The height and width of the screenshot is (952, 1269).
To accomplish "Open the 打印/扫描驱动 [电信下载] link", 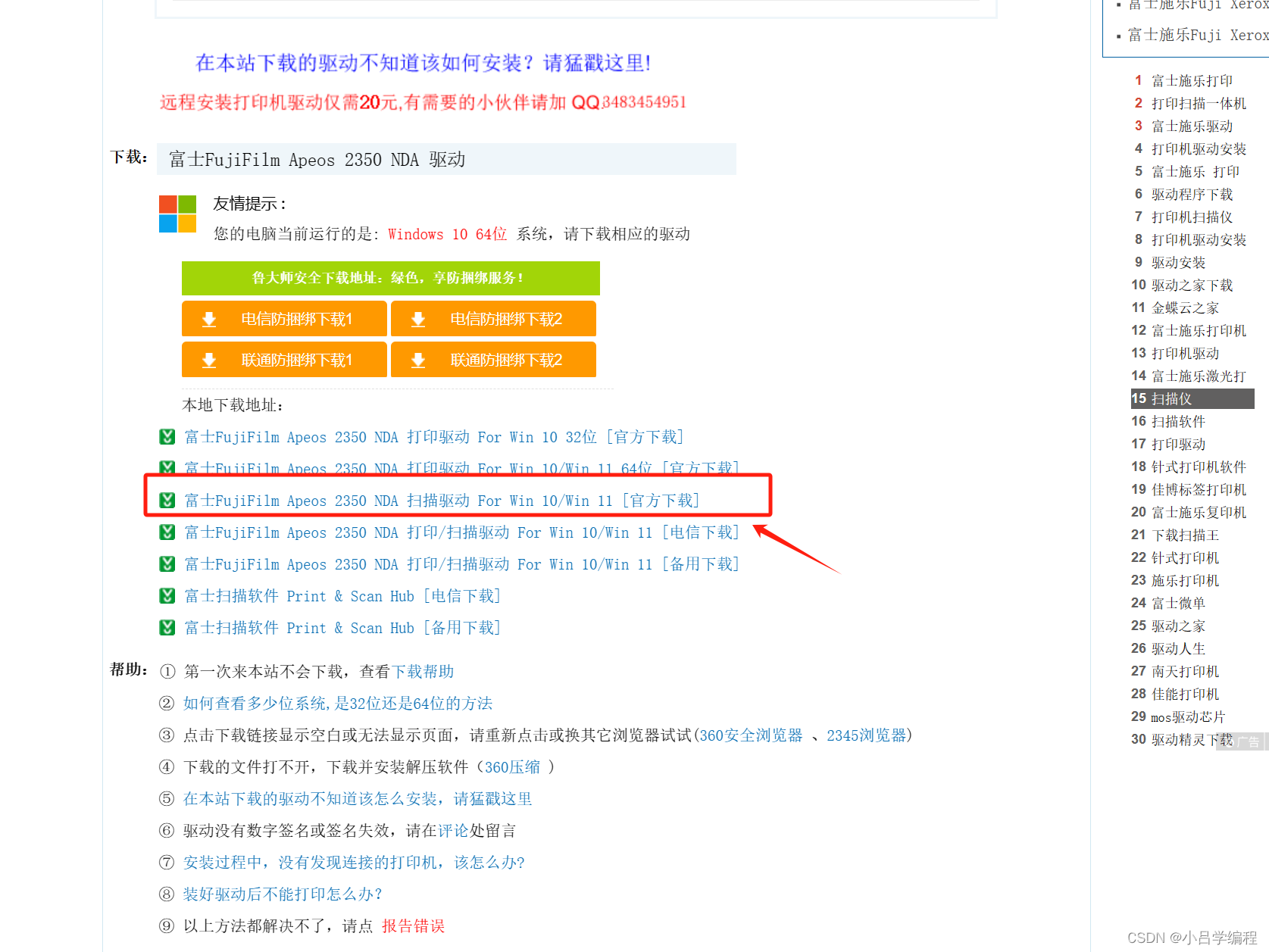I will [462, 532].
